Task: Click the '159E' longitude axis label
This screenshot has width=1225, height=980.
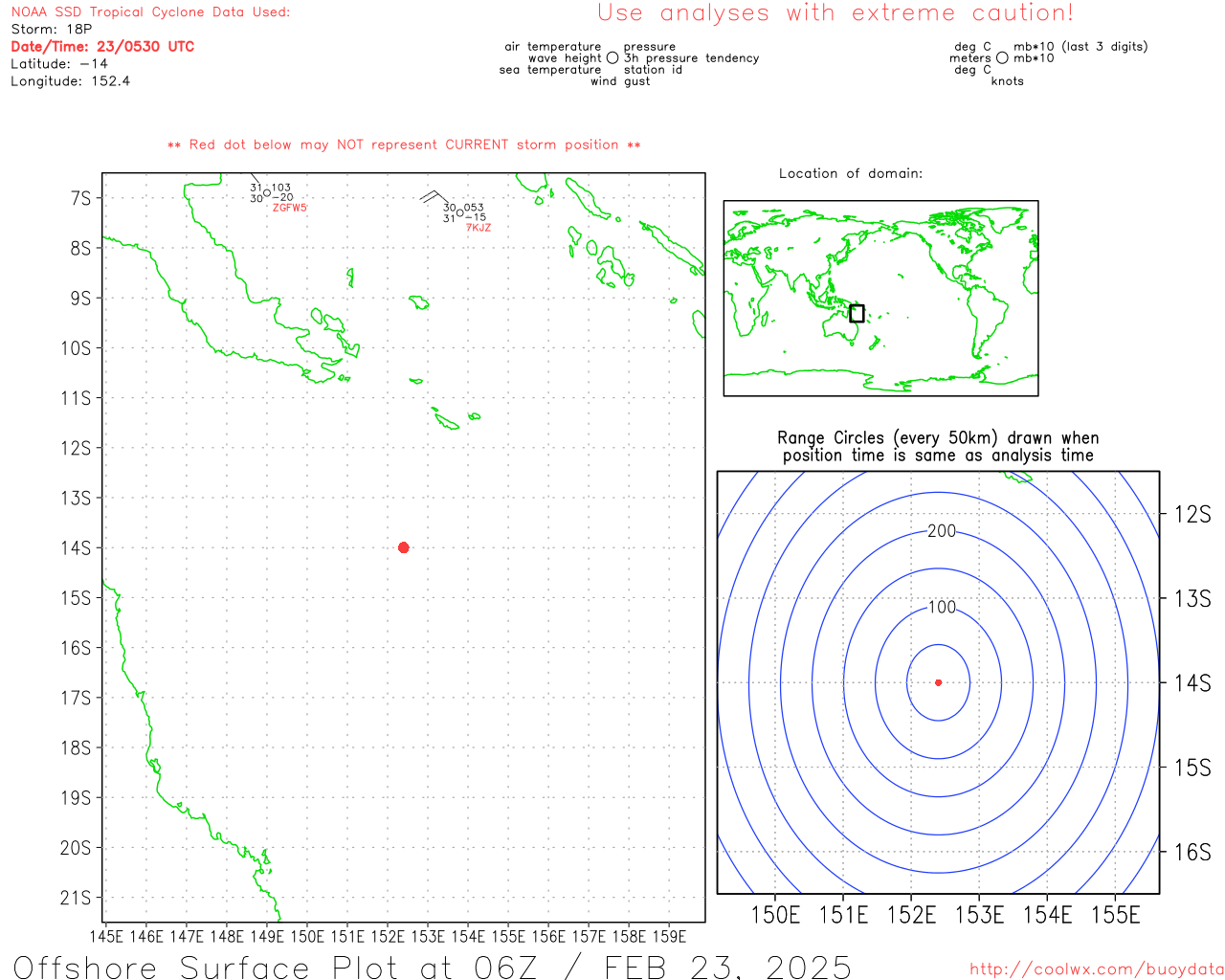Action: pos(669,936)
